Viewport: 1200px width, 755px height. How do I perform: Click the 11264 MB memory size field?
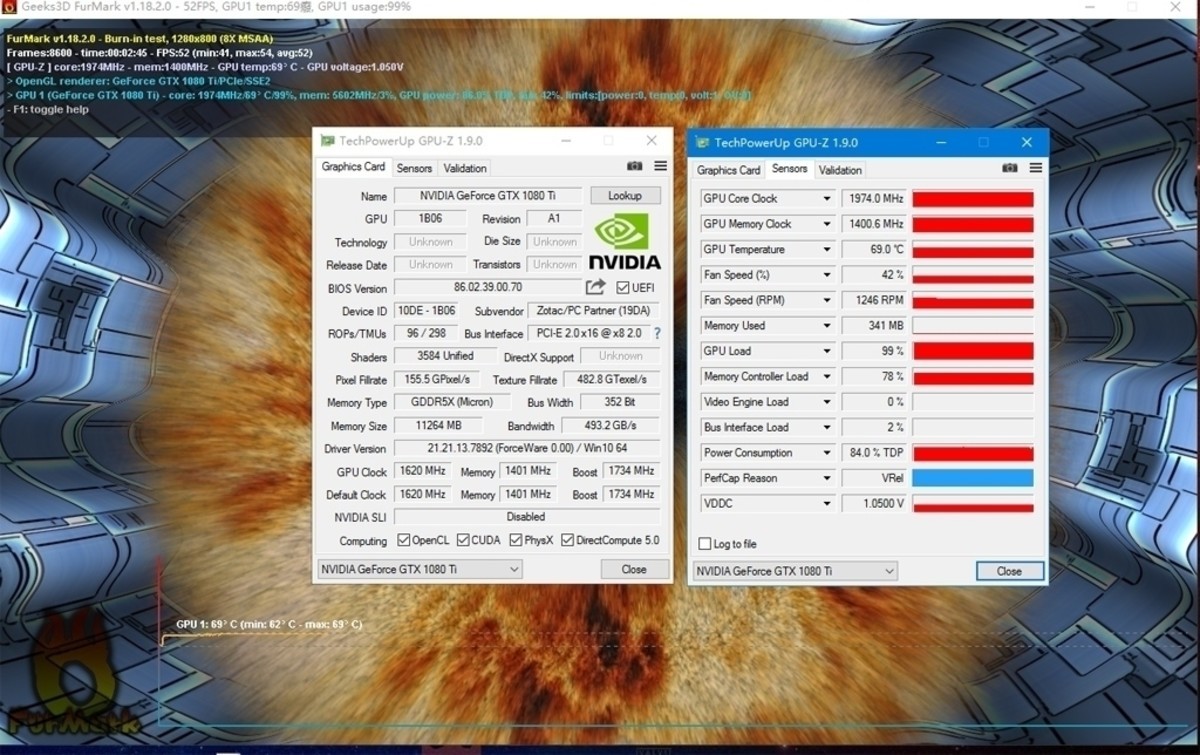(438, 425)
